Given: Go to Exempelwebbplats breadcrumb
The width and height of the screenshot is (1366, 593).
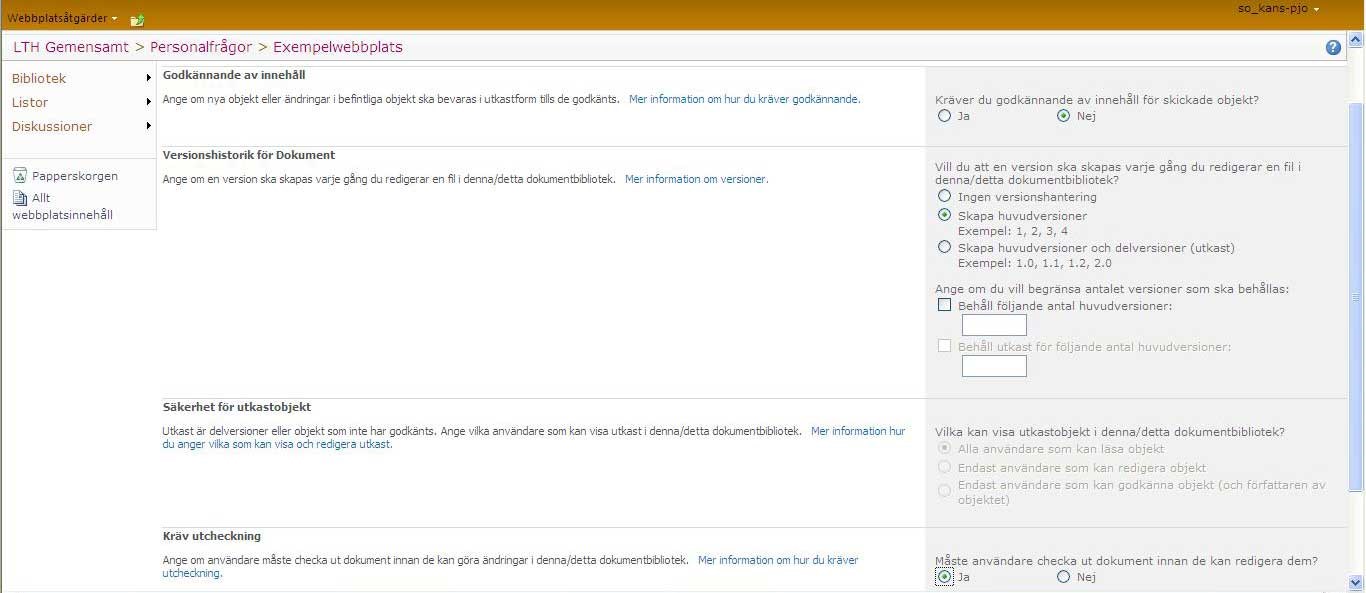Looking at the screenshot, I should pyautogui.click(x=338, y=47).
